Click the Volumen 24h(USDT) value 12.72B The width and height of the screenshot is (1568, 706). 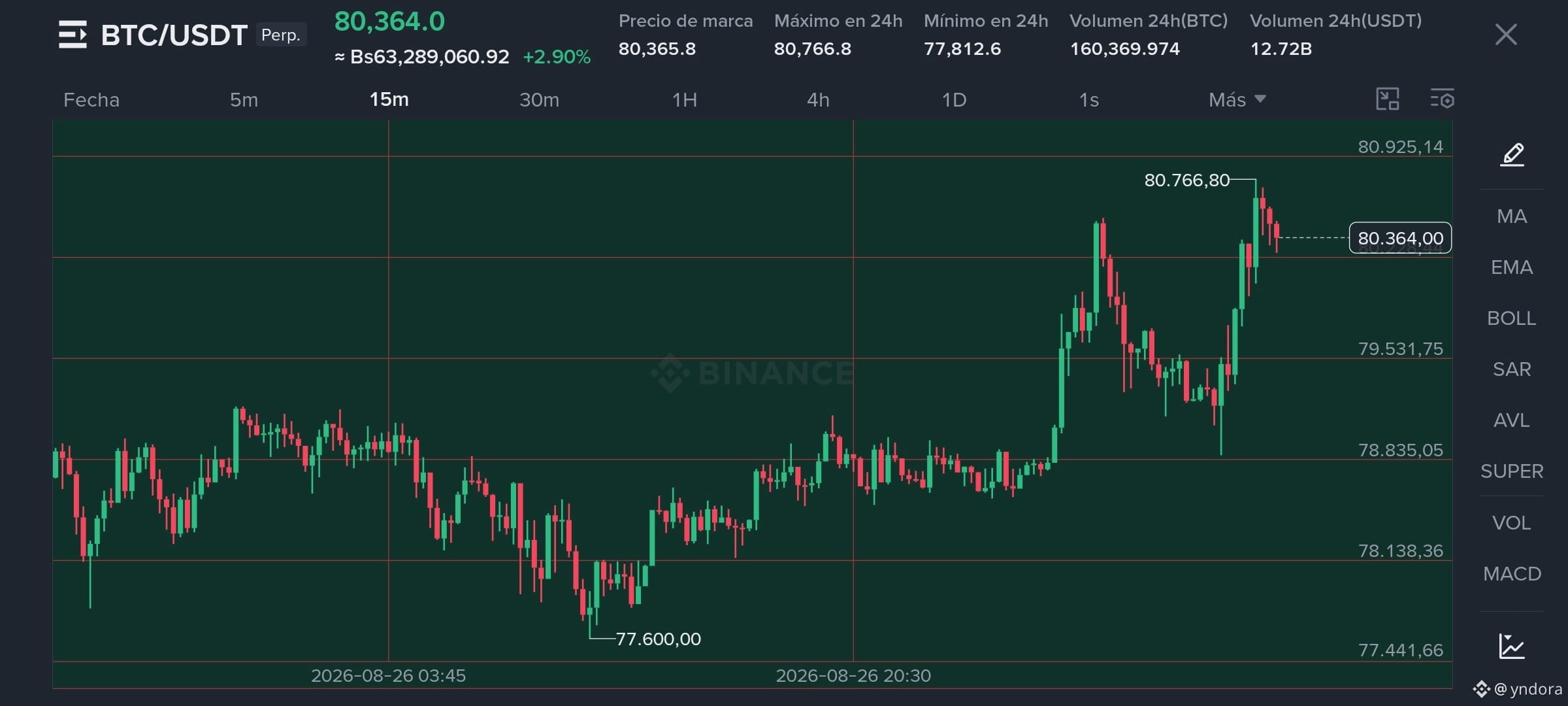coord(1281,49)
